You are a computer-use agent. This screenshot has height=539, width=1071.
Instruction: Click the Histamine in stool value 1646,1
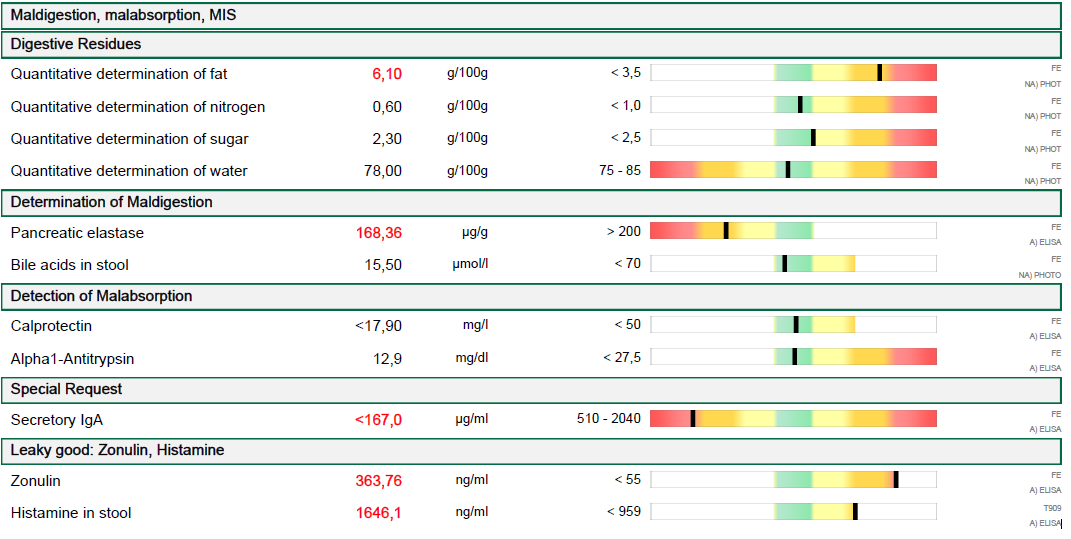point(378,513)
